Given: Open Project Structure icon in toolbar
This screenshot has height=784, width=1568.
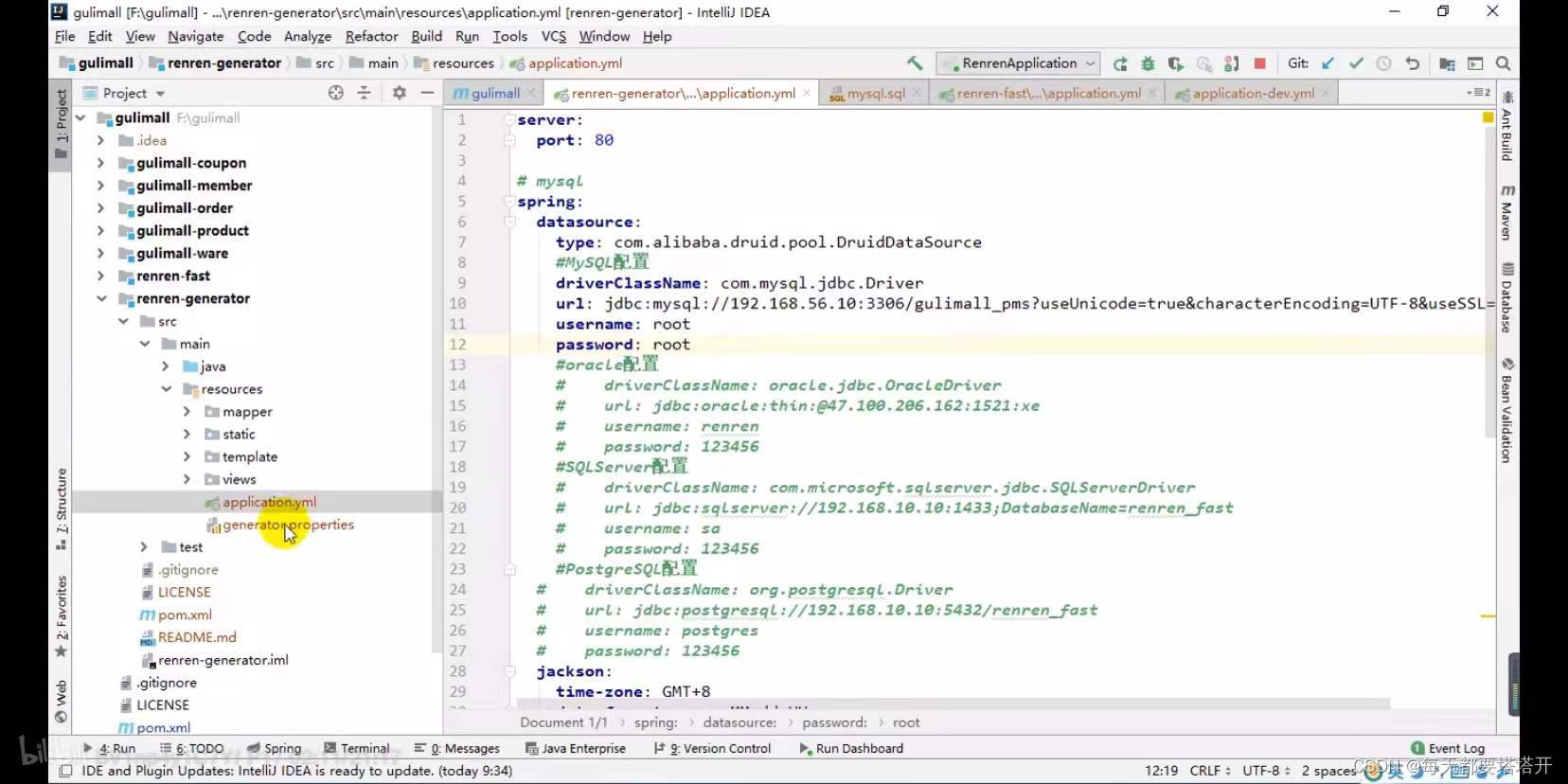Looking at the screenshot, I should click(x=1447, y=63).
